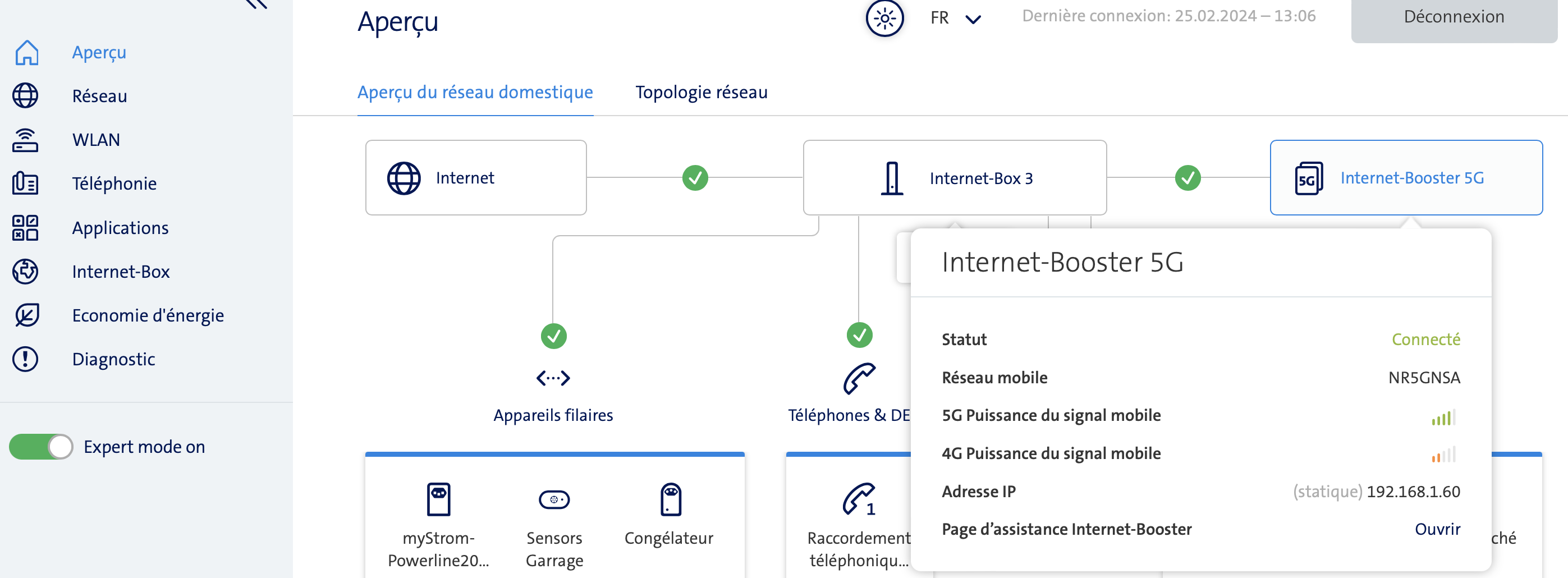Click the myStrom-Powerline device icon
The image size is (1568, 578).
coord(438,499)
